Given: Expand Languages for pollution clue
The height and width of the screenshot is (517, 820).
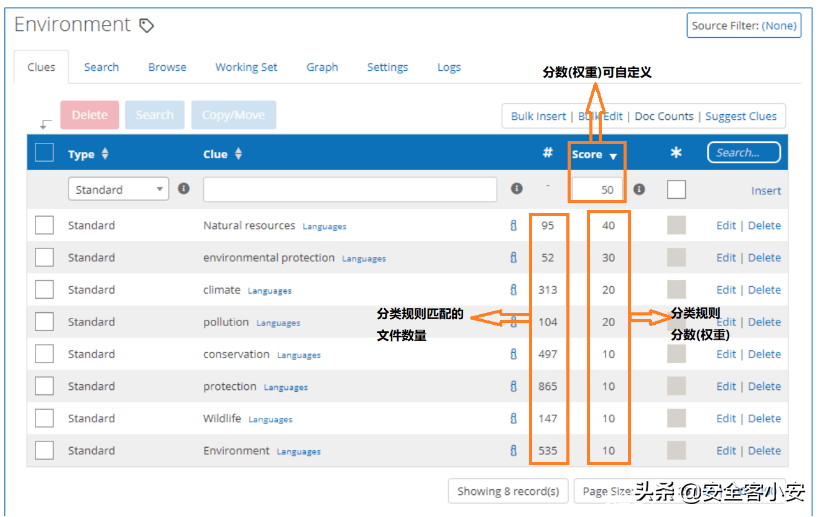Looking at the screenshot, I should (278, 323).
